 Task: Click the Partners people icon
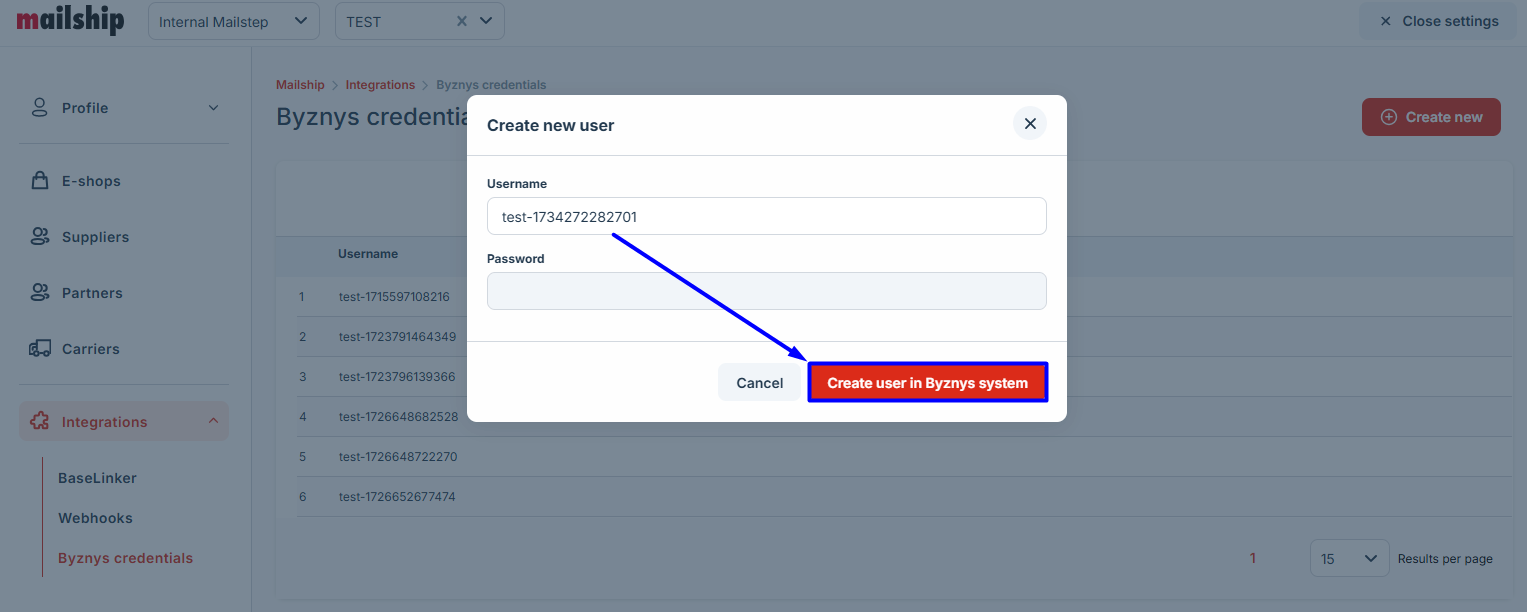[x=40, y=293]
